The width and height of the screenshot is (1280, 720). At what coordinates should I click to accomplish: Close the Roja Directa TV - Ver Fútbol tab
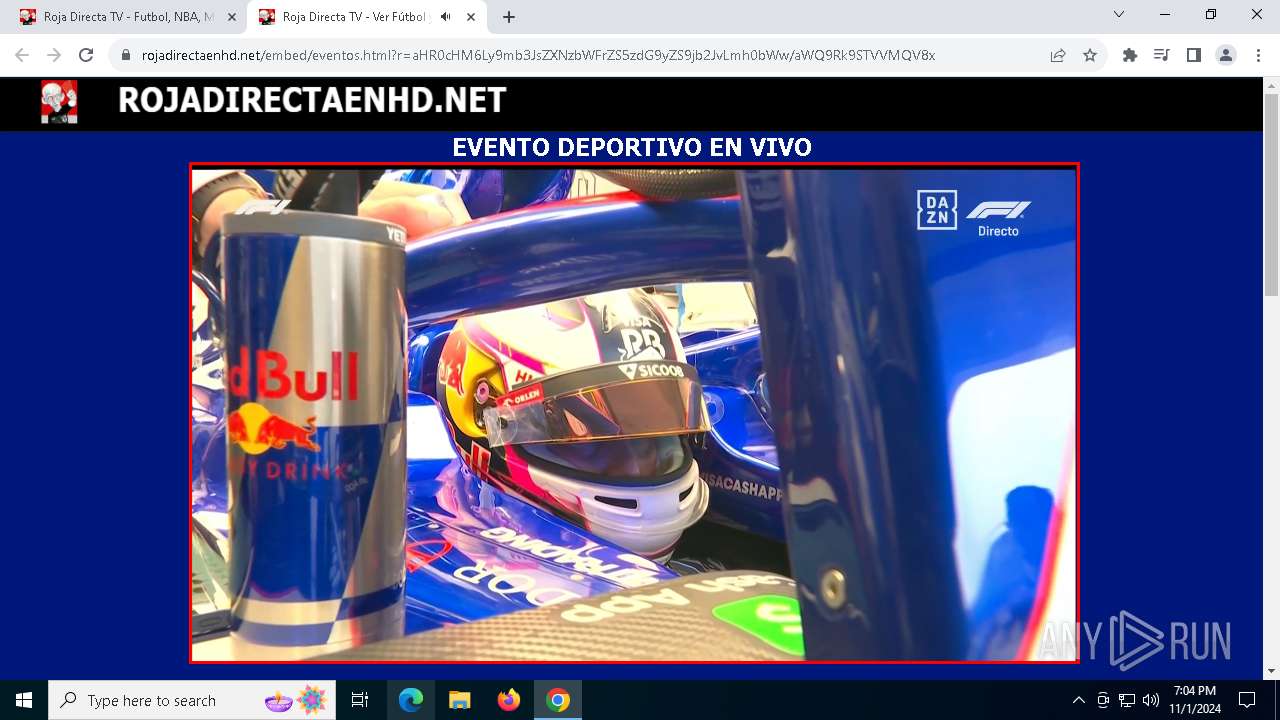tap(471, 17)
